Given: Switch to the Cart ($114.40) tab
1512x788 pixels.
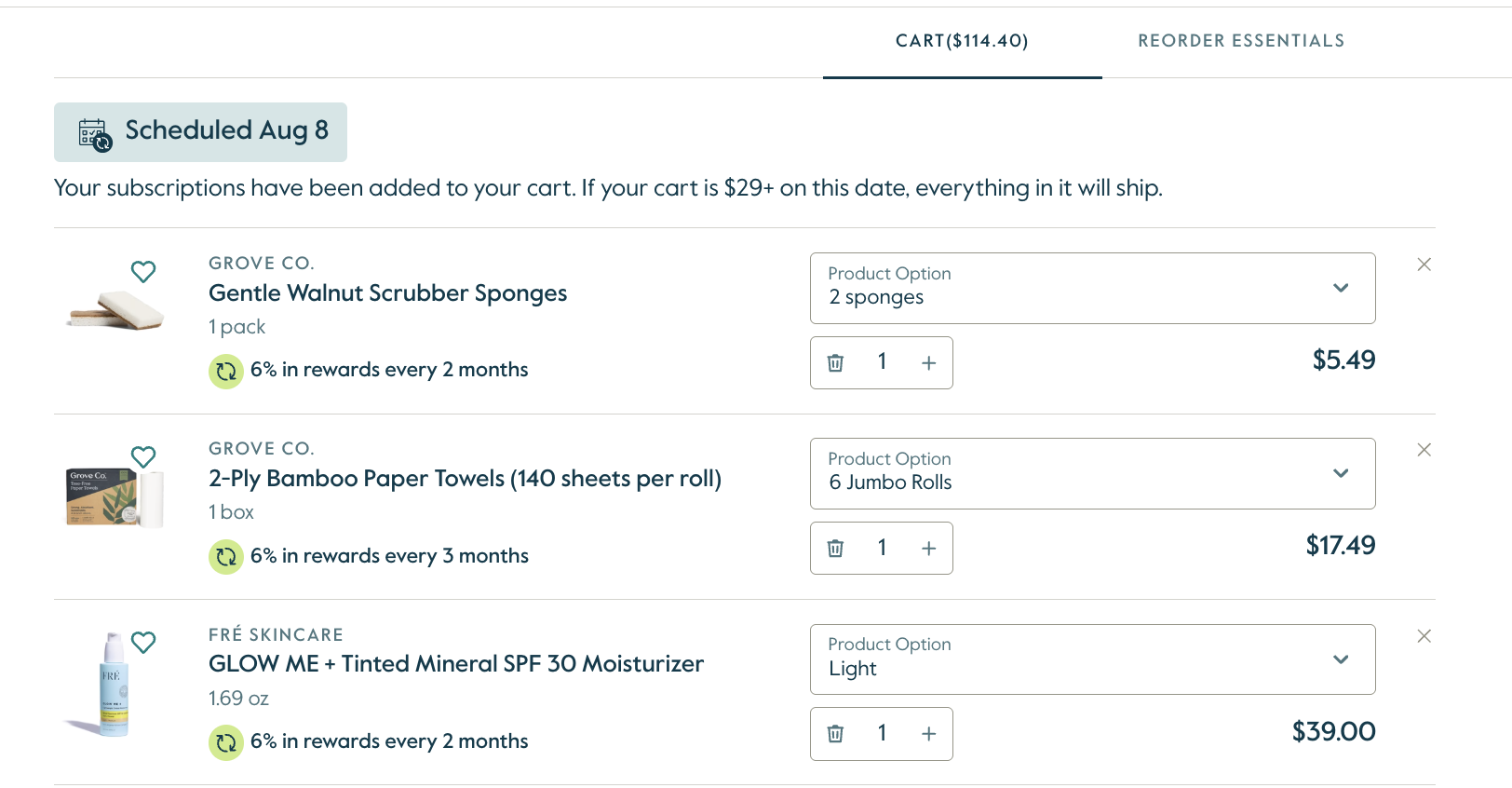Looking at the screenshot, I should 963,41.
